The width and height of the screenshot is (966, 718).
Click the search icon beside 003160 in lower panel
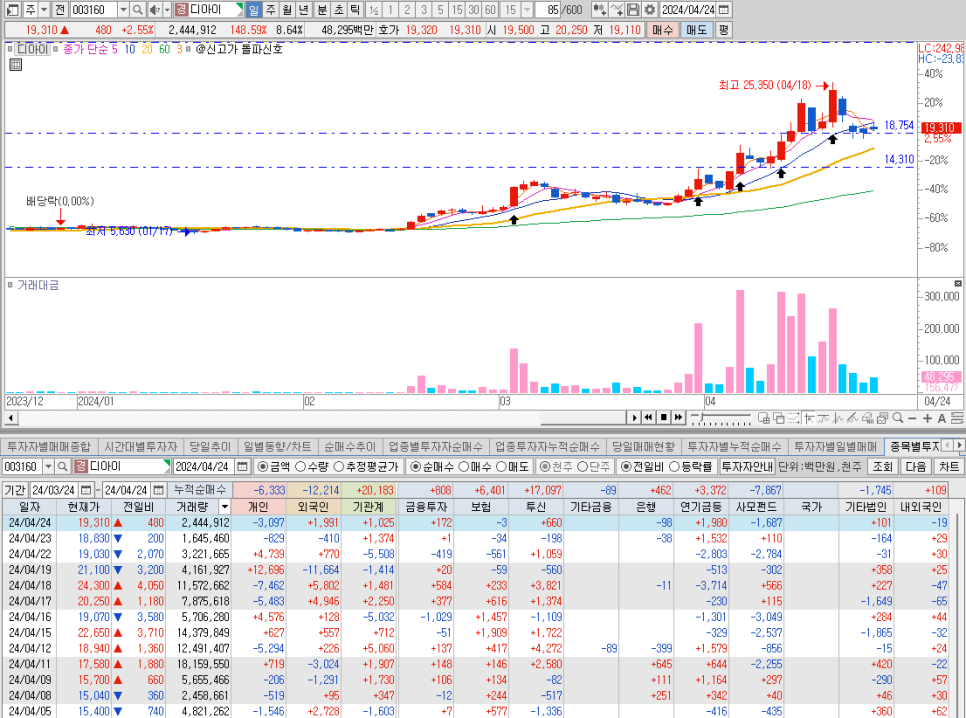point(62,467)
